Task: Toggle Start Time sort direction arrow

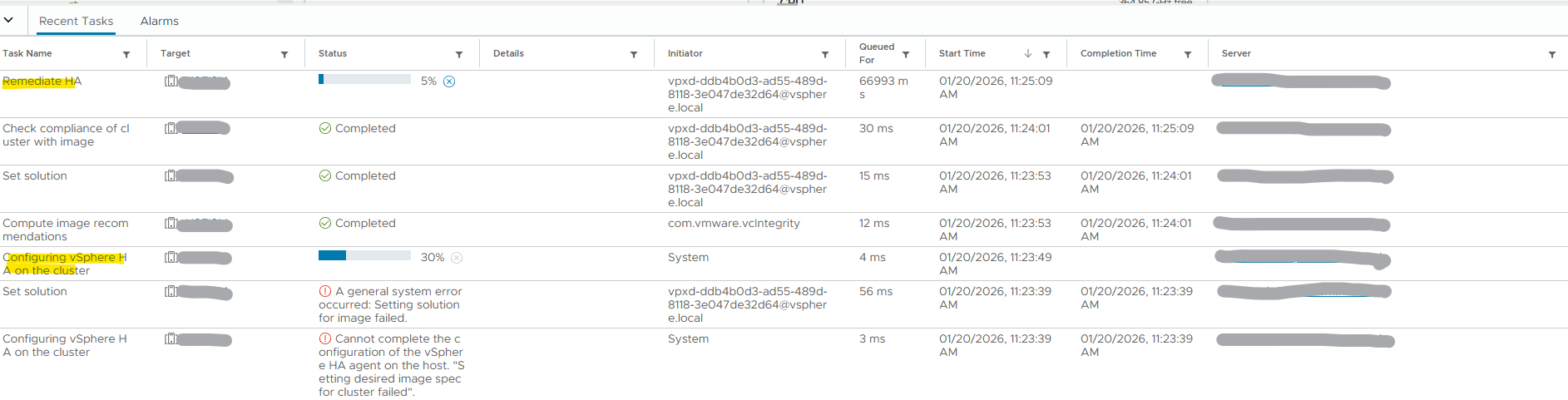Action: click(1028, 53)
